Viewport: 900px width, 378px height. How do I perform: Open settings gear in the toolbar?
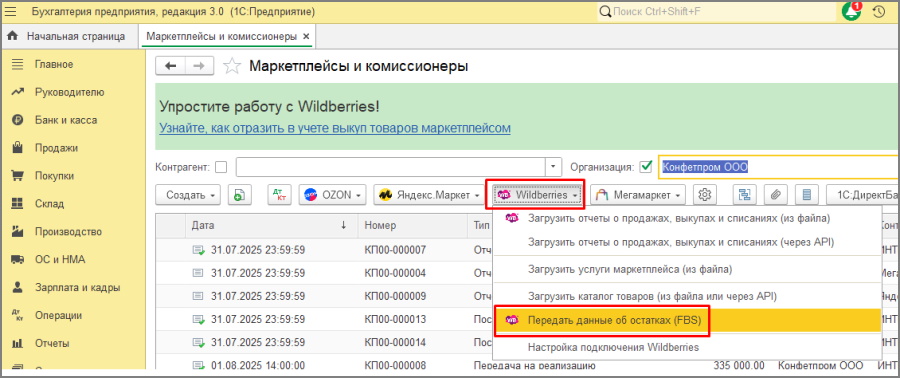704,195
